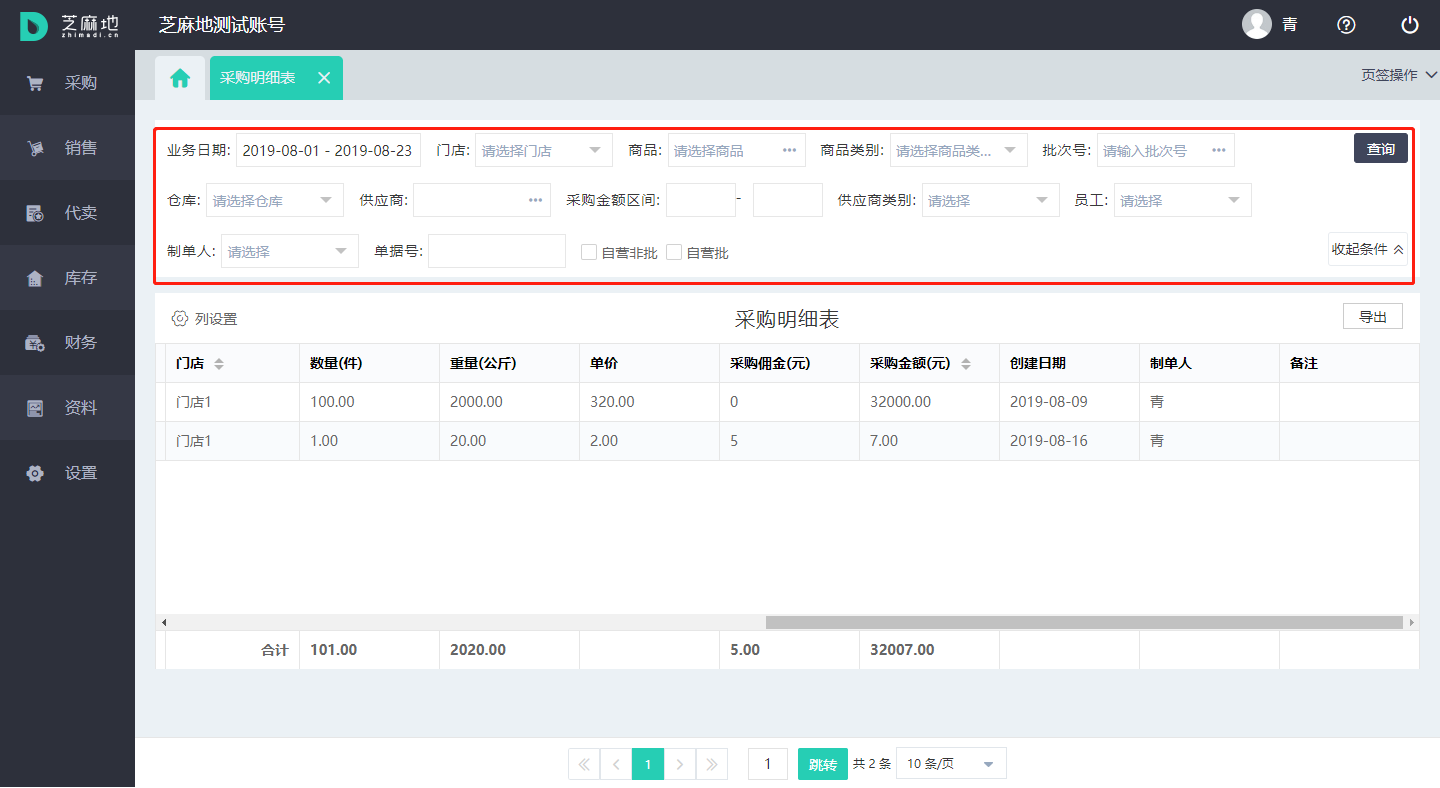Open the 门店 dropdown
Image resolution: width=1440 pixels, height=788 pixels.
544,150
